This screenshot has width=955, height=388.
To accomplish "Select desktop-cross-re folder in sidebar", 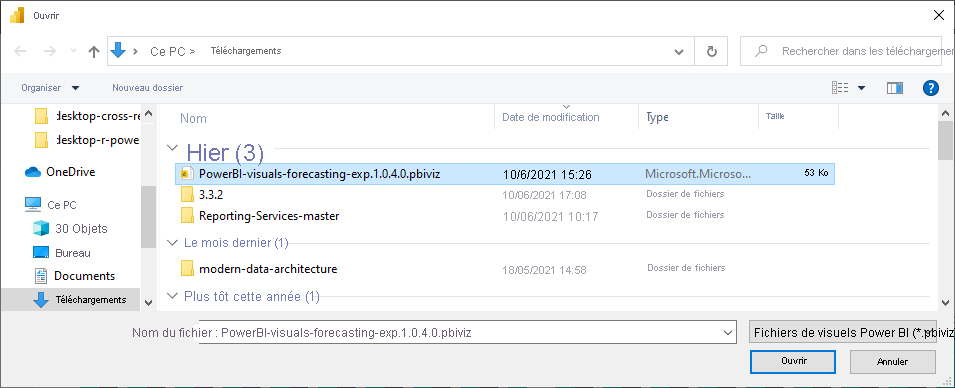I will pyautogui.click(x=87, y=116).
